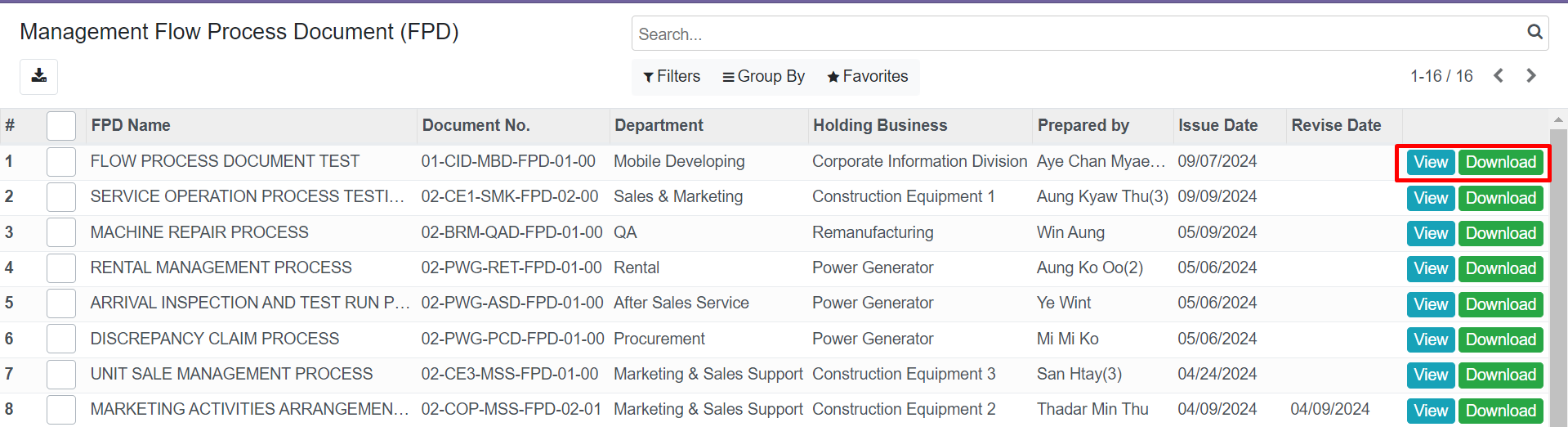Image resolution: width=1568 pixels, height=427 pixels.
Task: View the FLOW PROCESS DOCUMENT TEST record
Action: (1431, 162)
